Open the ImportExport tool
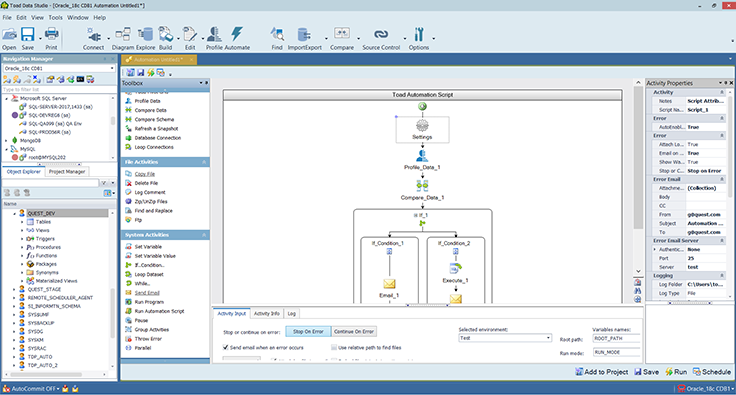Image resolution: width=736 pixels, height=395 pixels. pyautogui.click(x=305, y=38)
